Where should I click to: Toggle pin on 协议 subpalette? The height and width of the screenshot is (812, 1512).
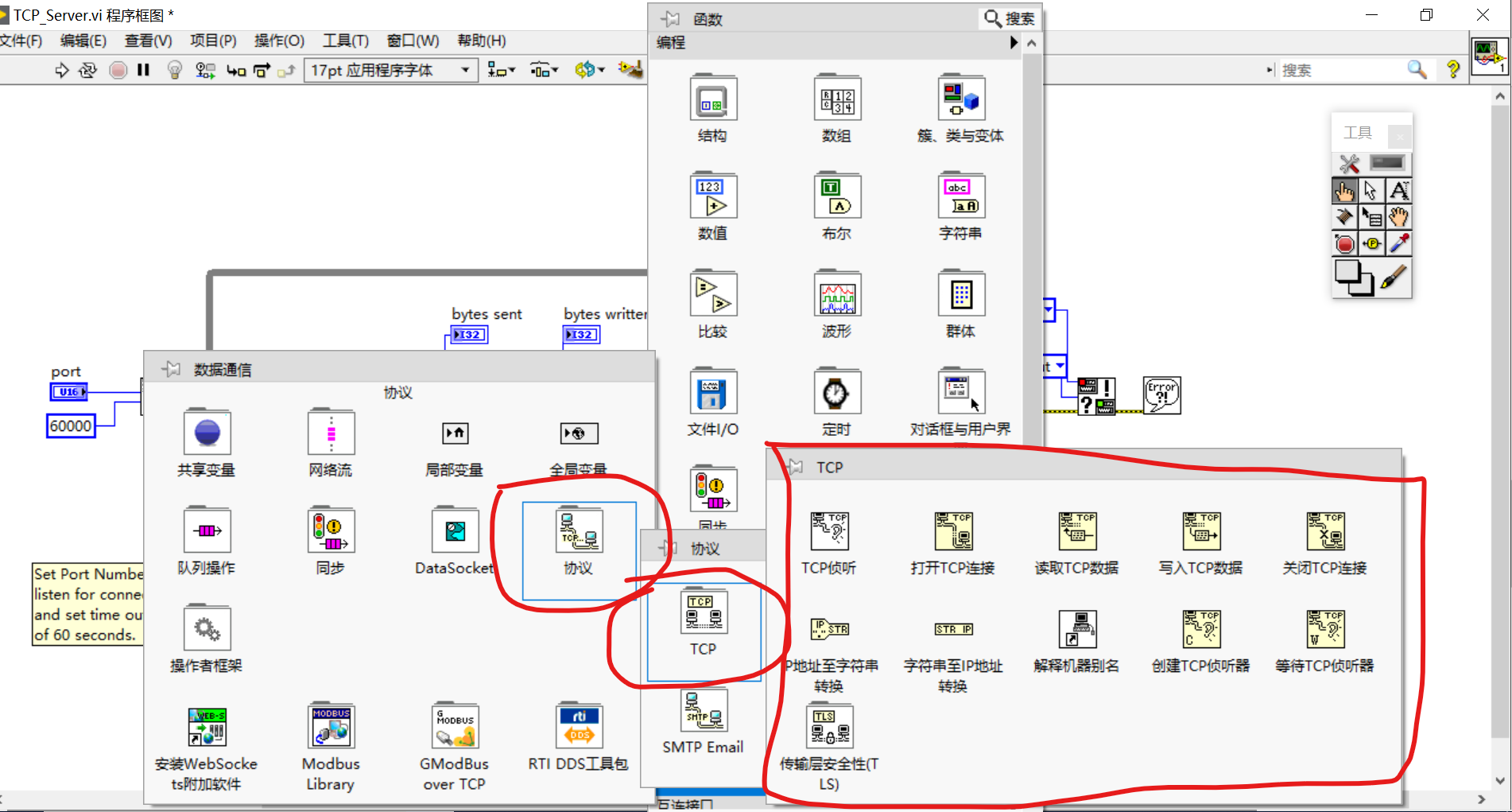click(668, 548)
